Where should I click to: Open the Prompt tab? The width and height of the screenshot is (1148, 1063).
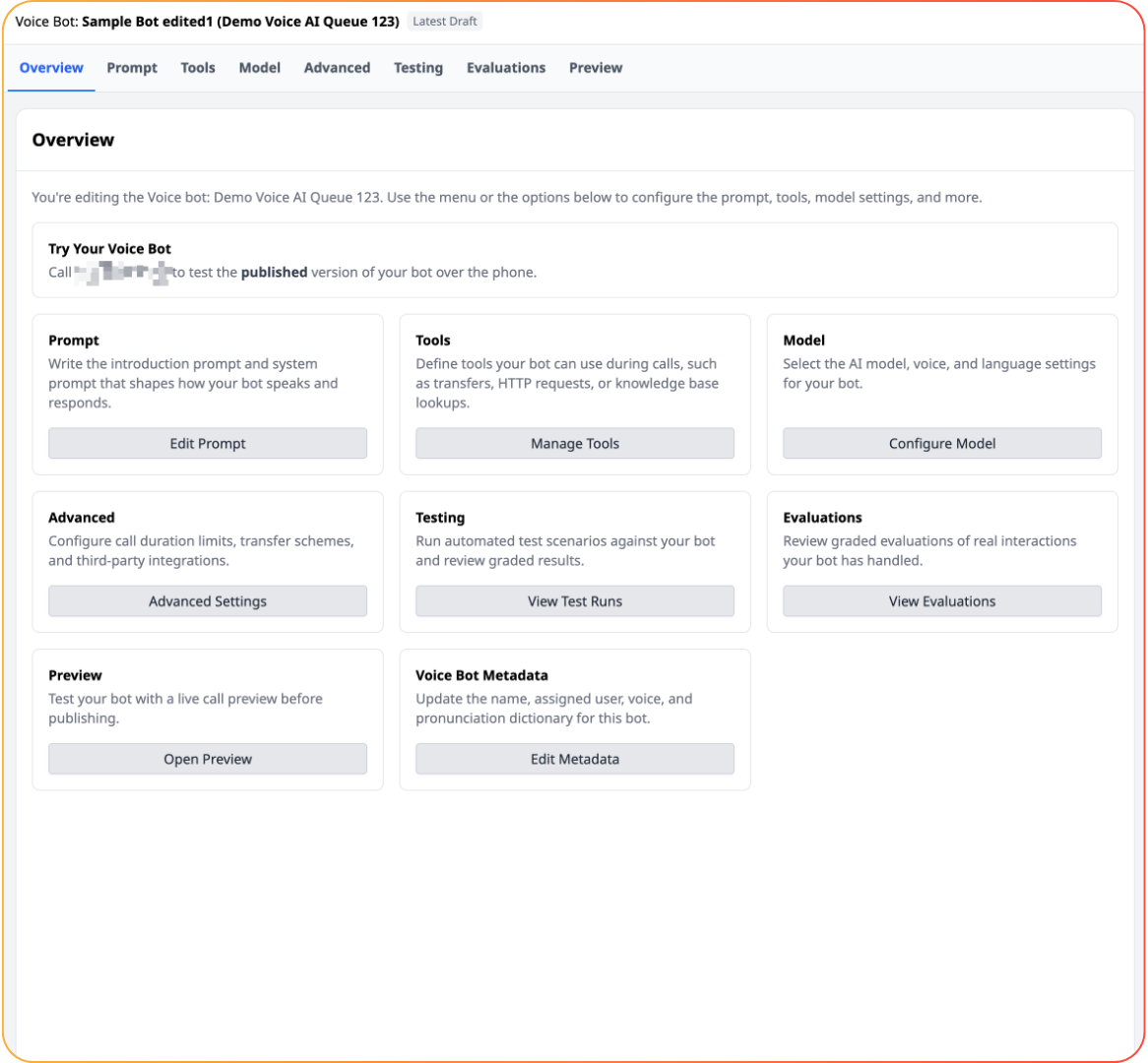tap(132, 68)
